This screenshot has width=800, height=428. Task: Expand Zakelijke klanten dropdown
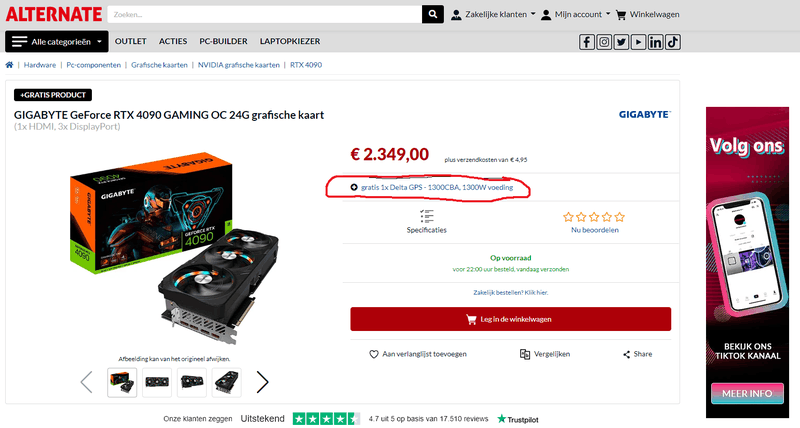[x=493, y=14]
